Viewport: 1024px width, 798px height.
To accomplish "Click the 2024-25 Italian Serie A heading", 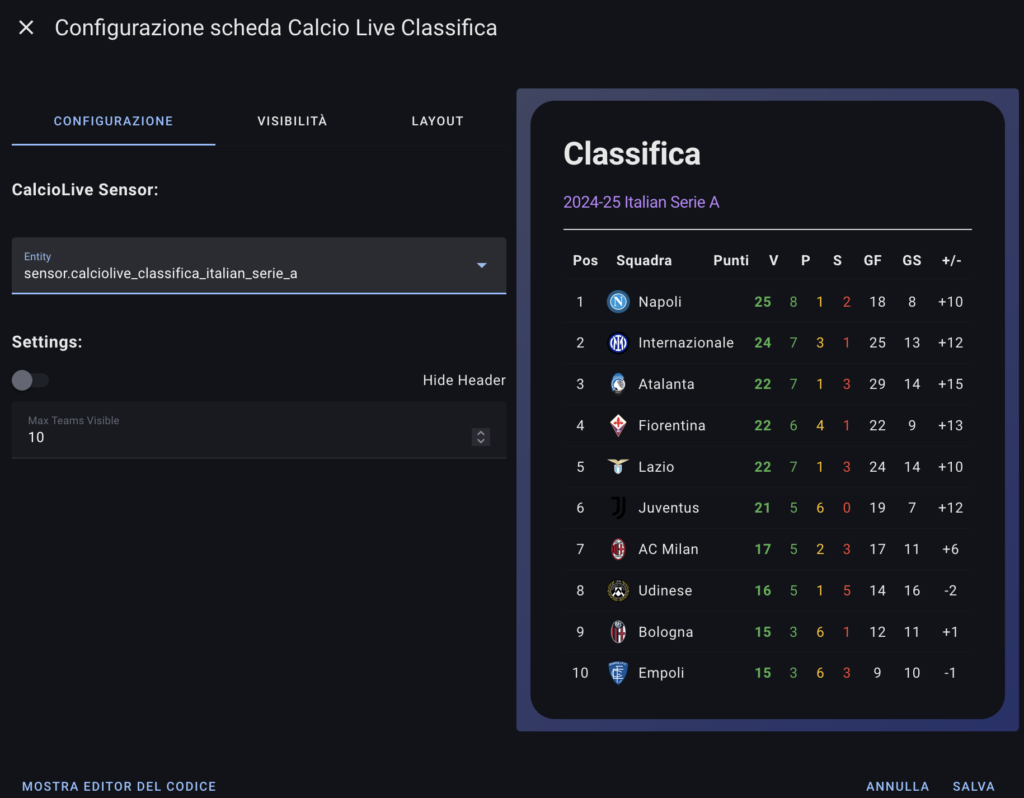I will (x=641, y=202).
